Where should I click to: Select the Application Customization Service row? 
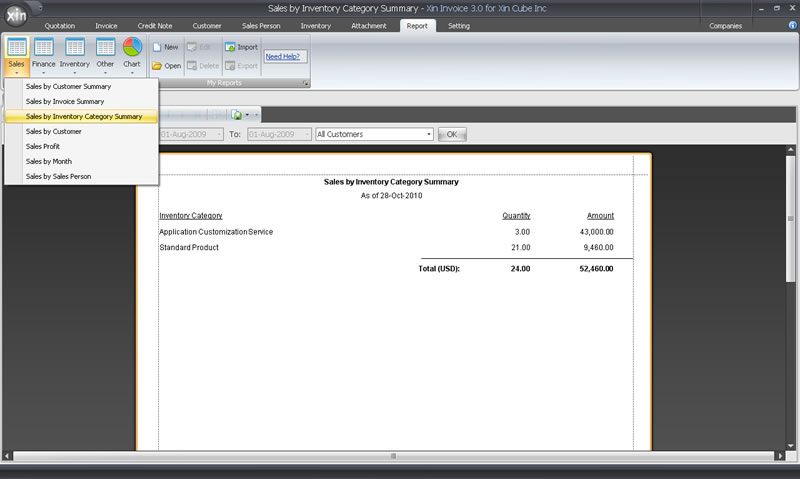[x=386, y=232]
